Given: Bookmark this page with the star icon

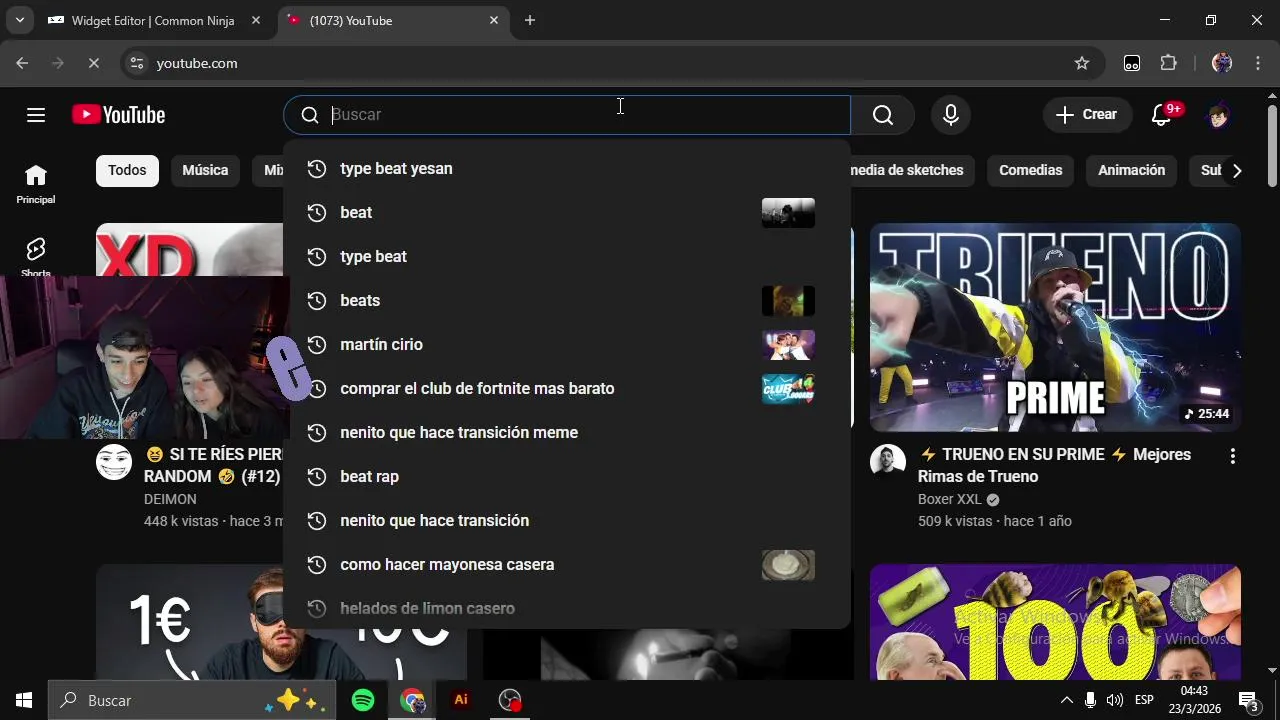Looking at the screenshot, I should (1081, 63).
